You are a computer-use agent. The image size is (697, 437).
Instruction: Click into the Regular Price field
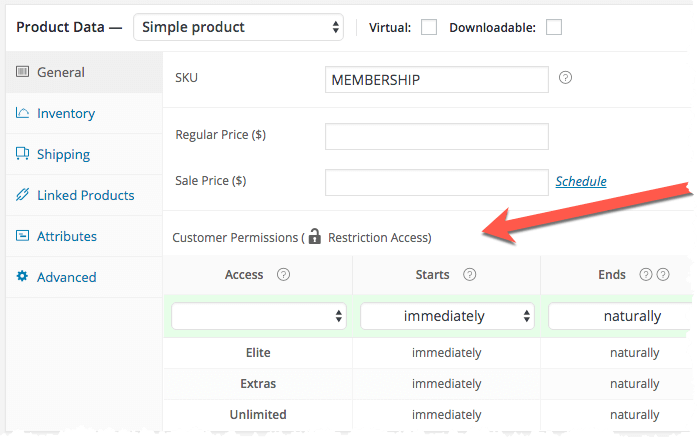pyautogui.click(x=437, y=136)
